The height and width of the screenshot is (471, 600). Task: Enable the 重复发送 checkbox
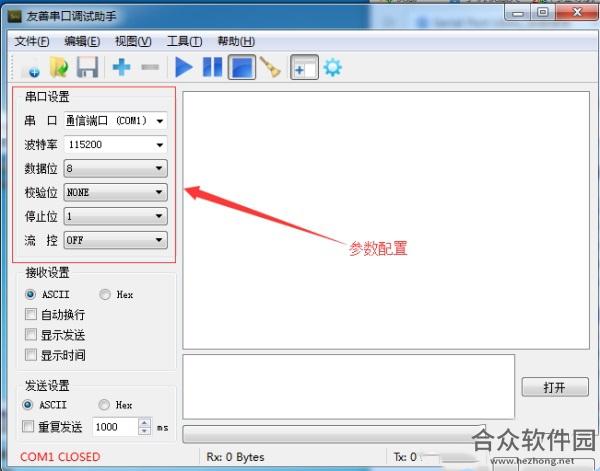tap(28, 426)
